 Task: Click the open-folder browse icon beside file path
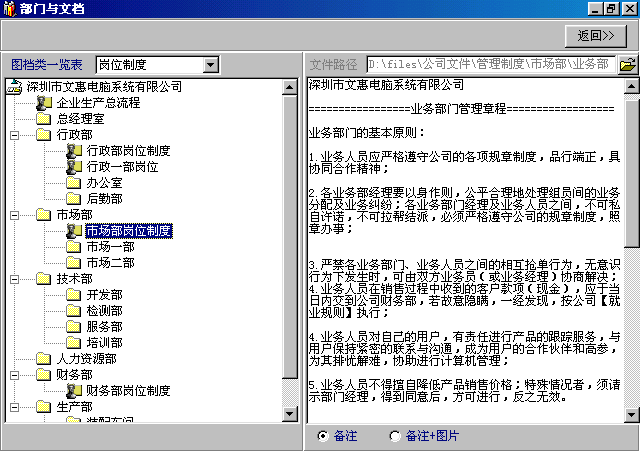628,65
